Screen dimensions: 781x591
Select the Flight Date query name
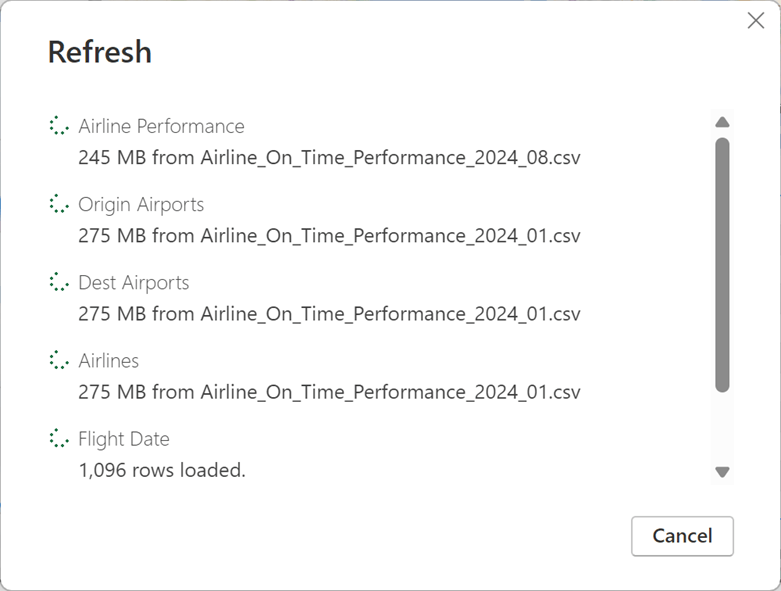tap(124, 438)
